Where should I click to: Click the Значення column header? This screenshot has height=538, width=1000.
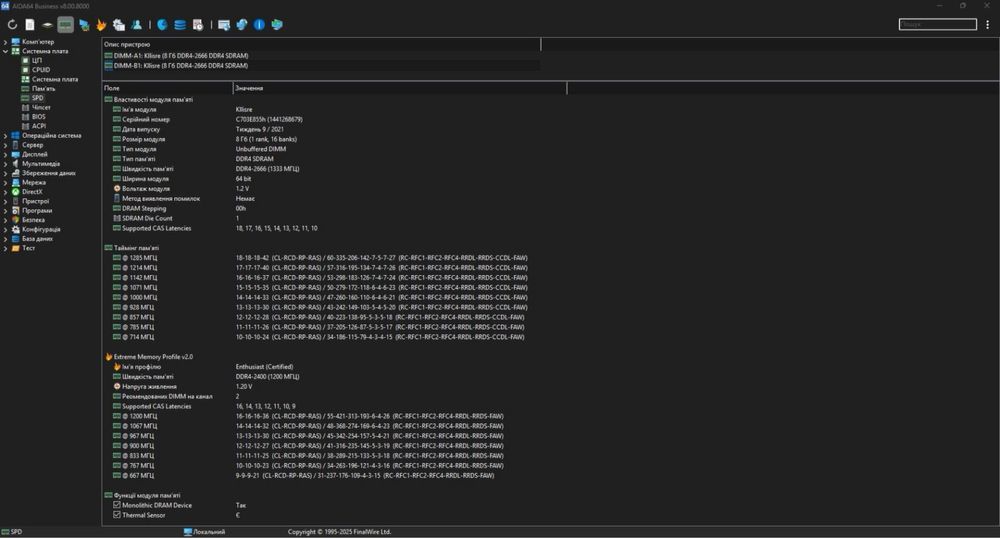point(400,88)
